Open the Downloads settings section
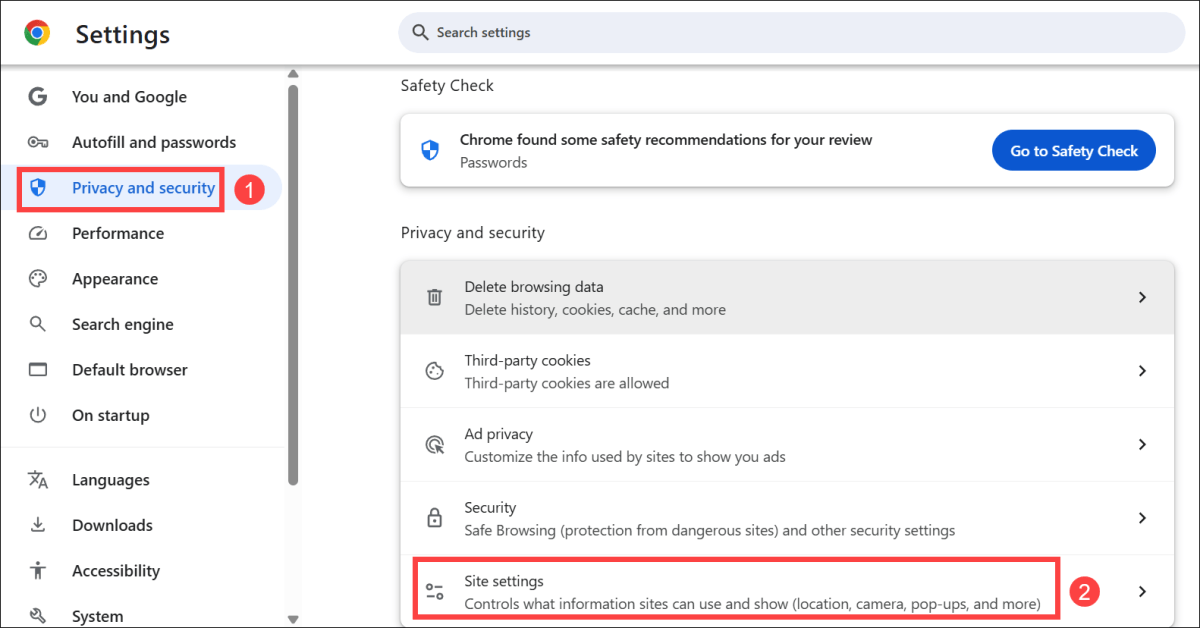The height and width of the screenshot is (628, 1200). click(112, 526)
